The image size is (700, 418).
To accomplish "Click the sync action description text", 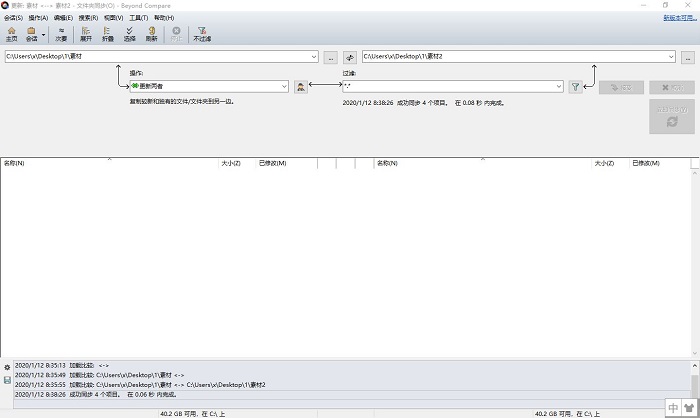I will coord(182,102).
